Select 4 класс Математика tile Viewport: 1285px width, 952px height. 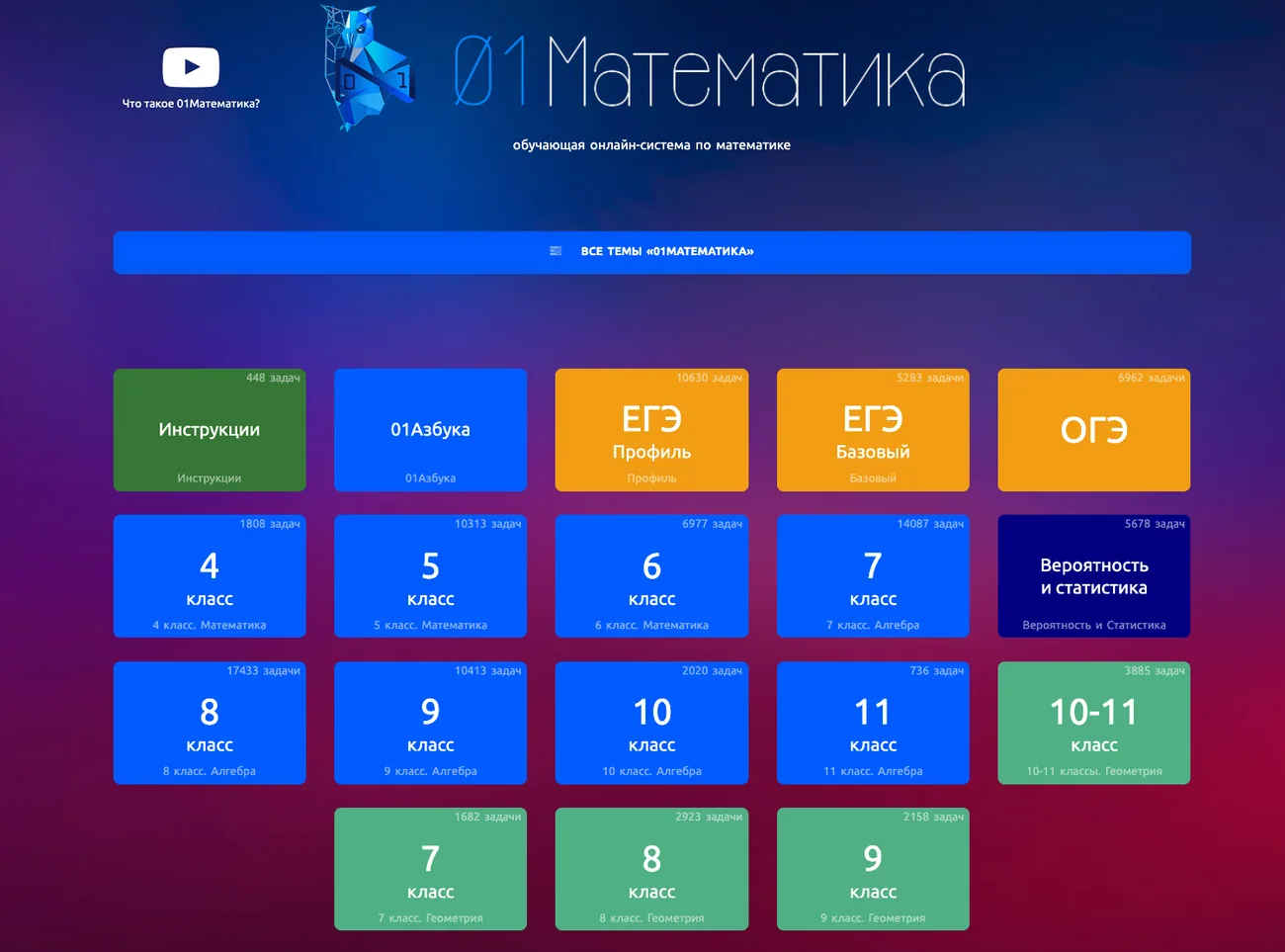pos(210,576)
